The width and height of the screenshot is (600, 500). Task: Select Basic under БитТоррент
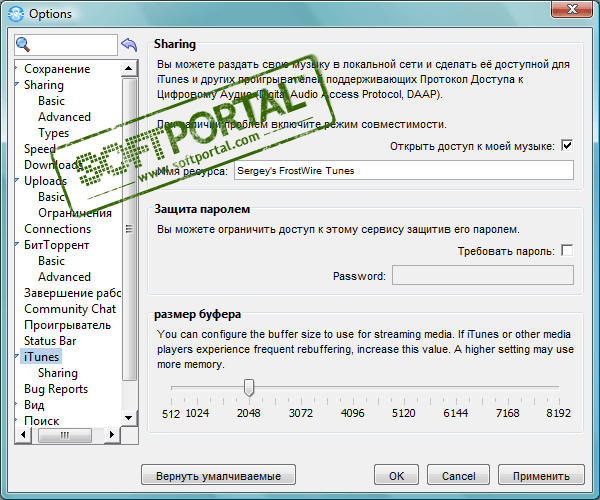pos(51,261)
